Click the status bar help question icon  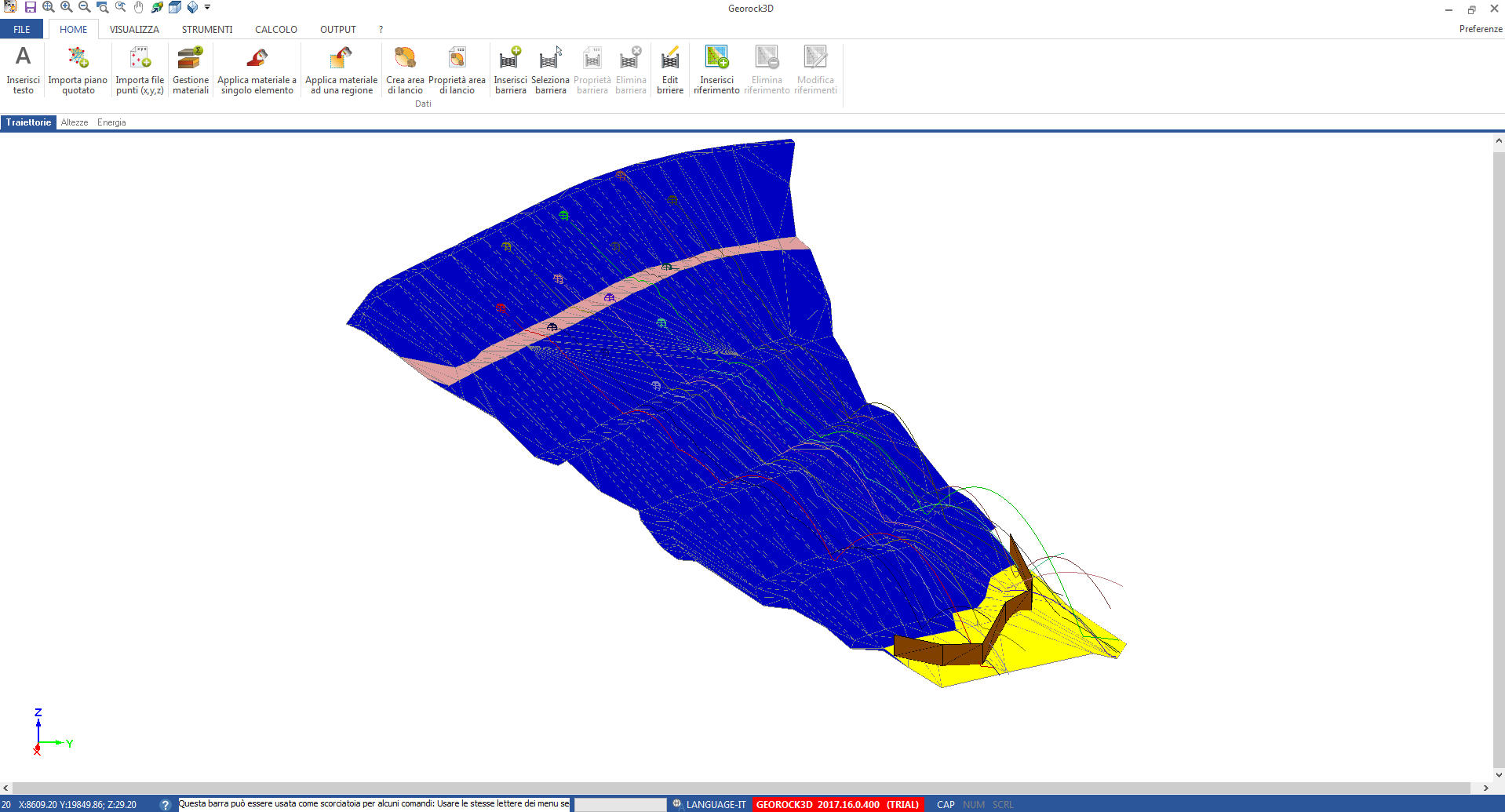165,805
